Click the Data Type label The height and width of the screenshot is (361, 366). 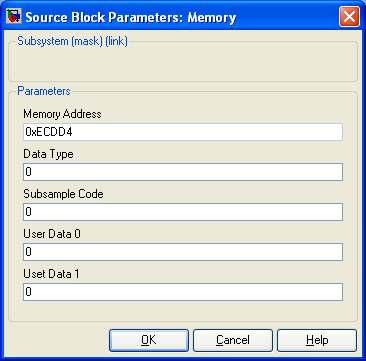pyautogui.click(x=48, y=154)
